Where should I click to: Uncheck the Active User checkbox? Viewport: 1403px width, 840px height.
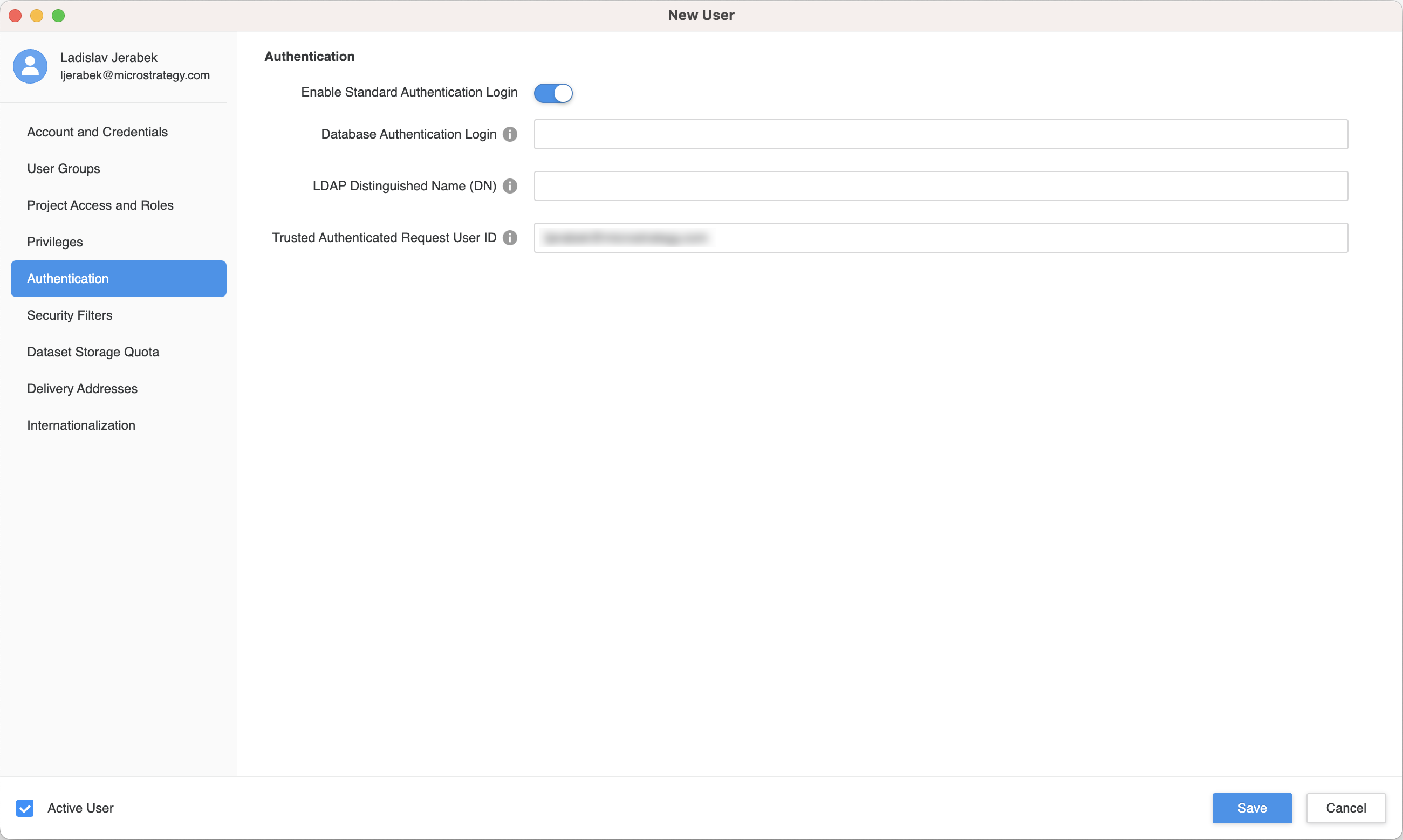[25, 808]
